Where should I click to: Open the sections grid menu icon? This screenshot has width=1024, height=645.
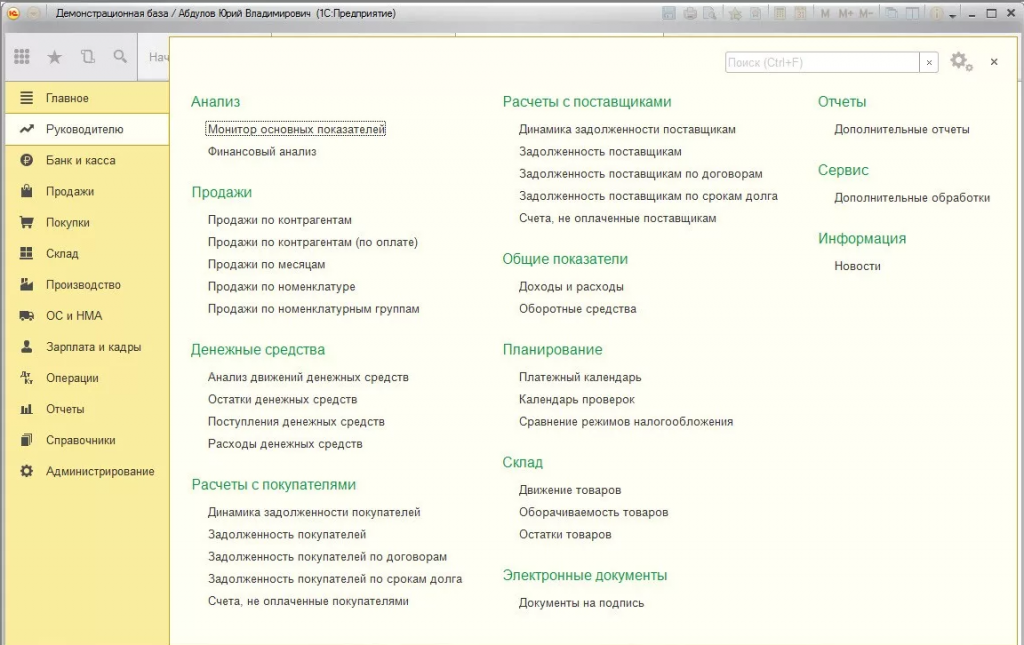tap(22, 57)
